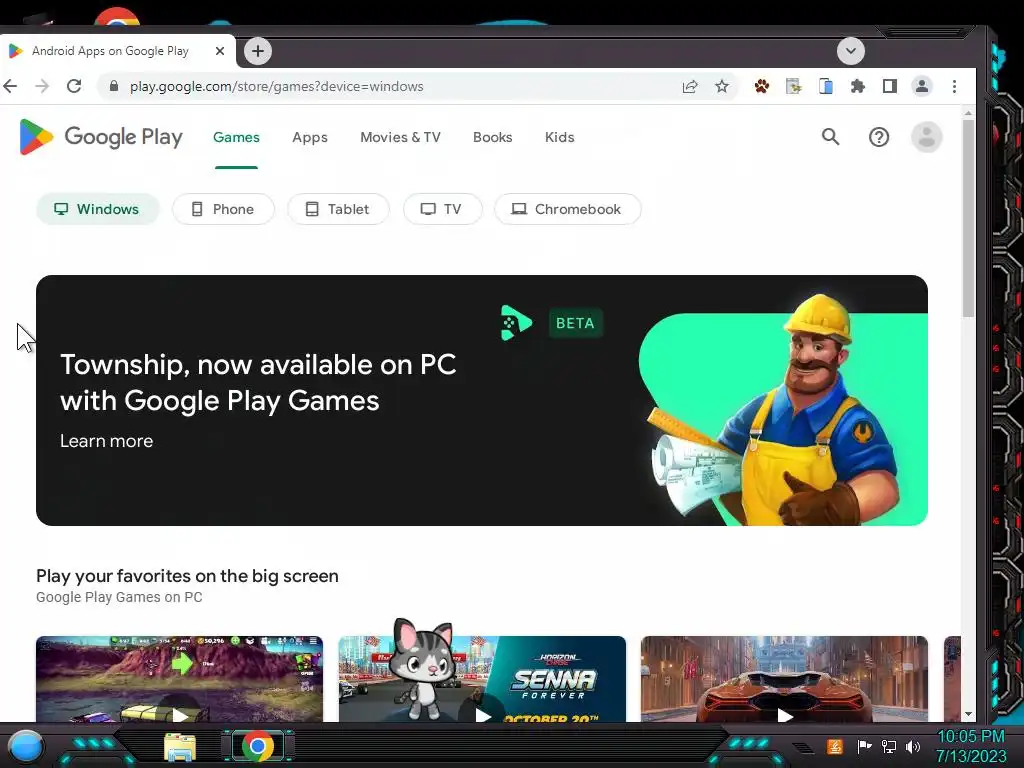Expand the tab search chevron dropdown

(850, 51)
